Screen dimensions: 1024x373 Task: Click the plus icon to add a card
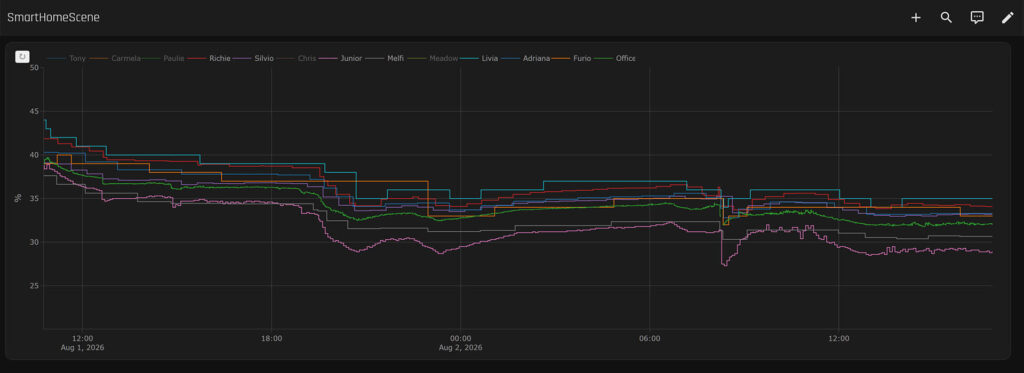(x=916, y=18)
